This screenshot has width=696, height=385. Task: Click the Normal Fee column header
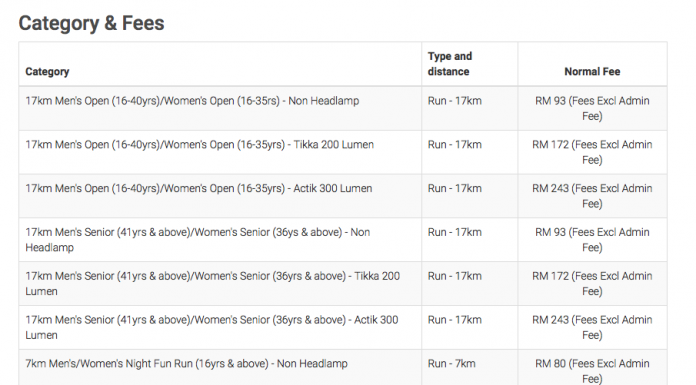click(x=592, y=71)
